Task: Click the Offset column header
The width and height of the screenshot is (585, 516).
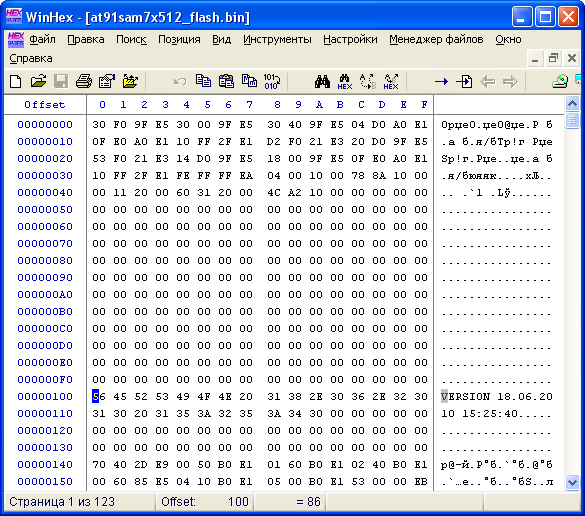Action: coord(45,105)
